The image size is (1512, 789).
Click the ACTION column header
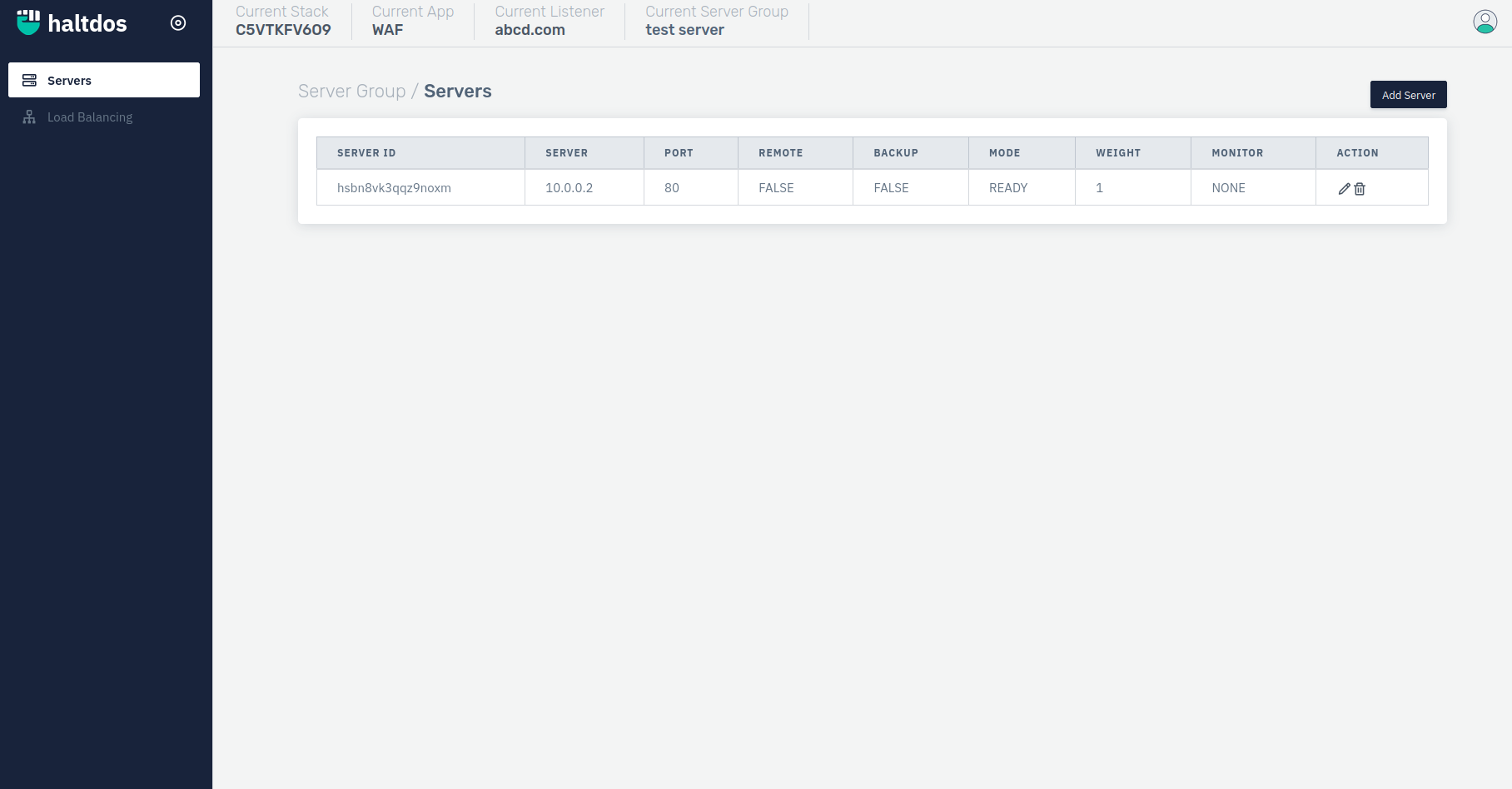(1372, 153)
